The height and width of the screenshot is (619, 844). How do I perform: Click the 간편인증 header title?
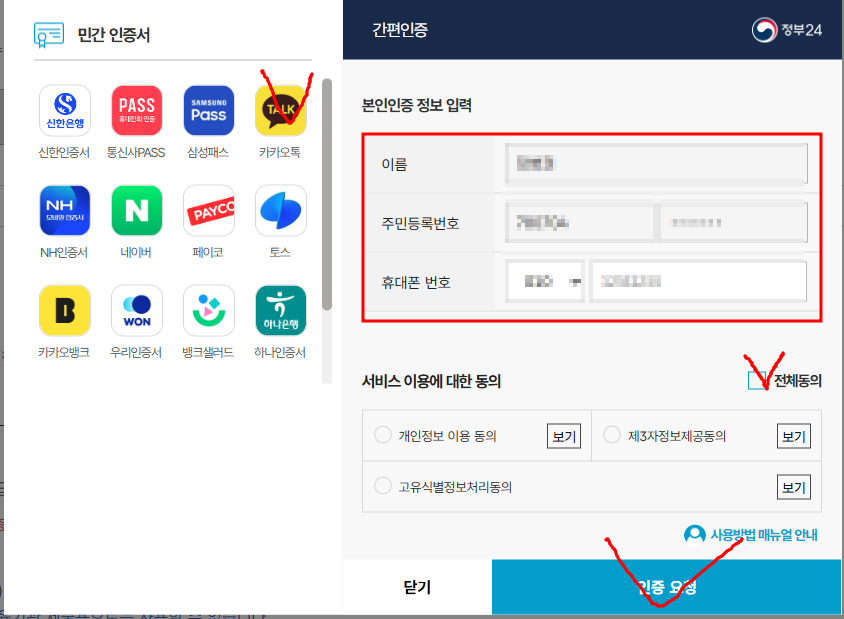(400, 30)
